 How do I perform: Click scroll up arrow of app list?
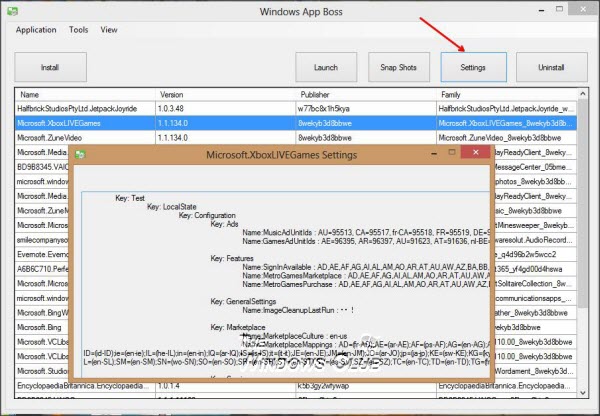tap(582, 93)
